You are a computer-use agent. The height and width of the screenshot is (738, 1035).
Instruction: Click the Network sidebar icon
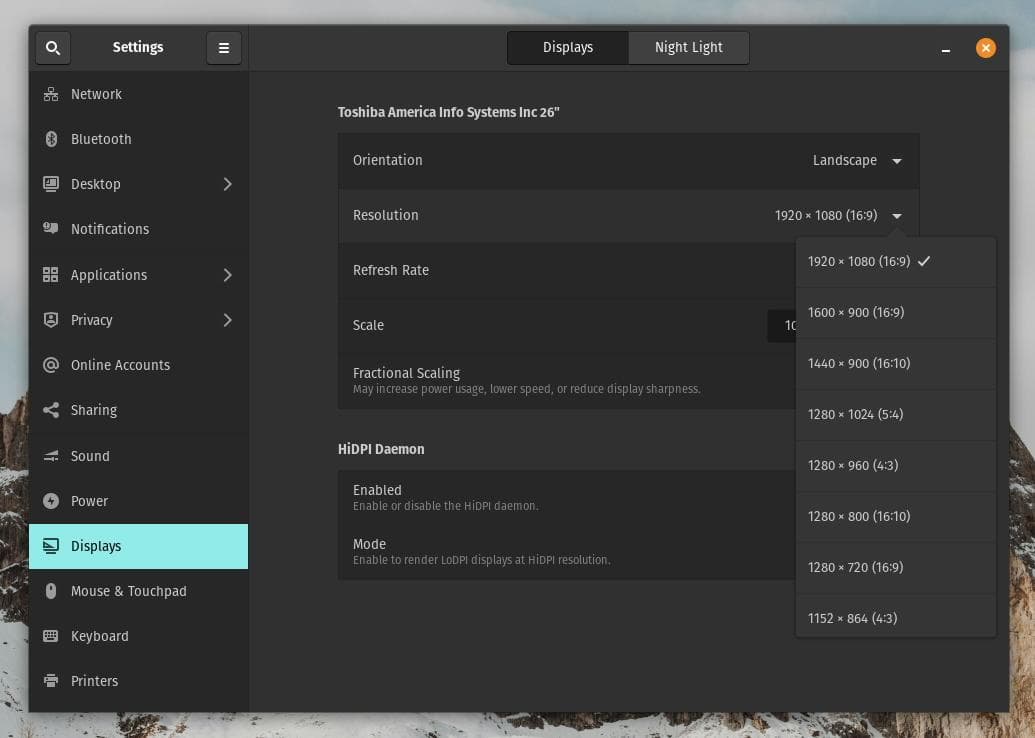tap(51, 94)
